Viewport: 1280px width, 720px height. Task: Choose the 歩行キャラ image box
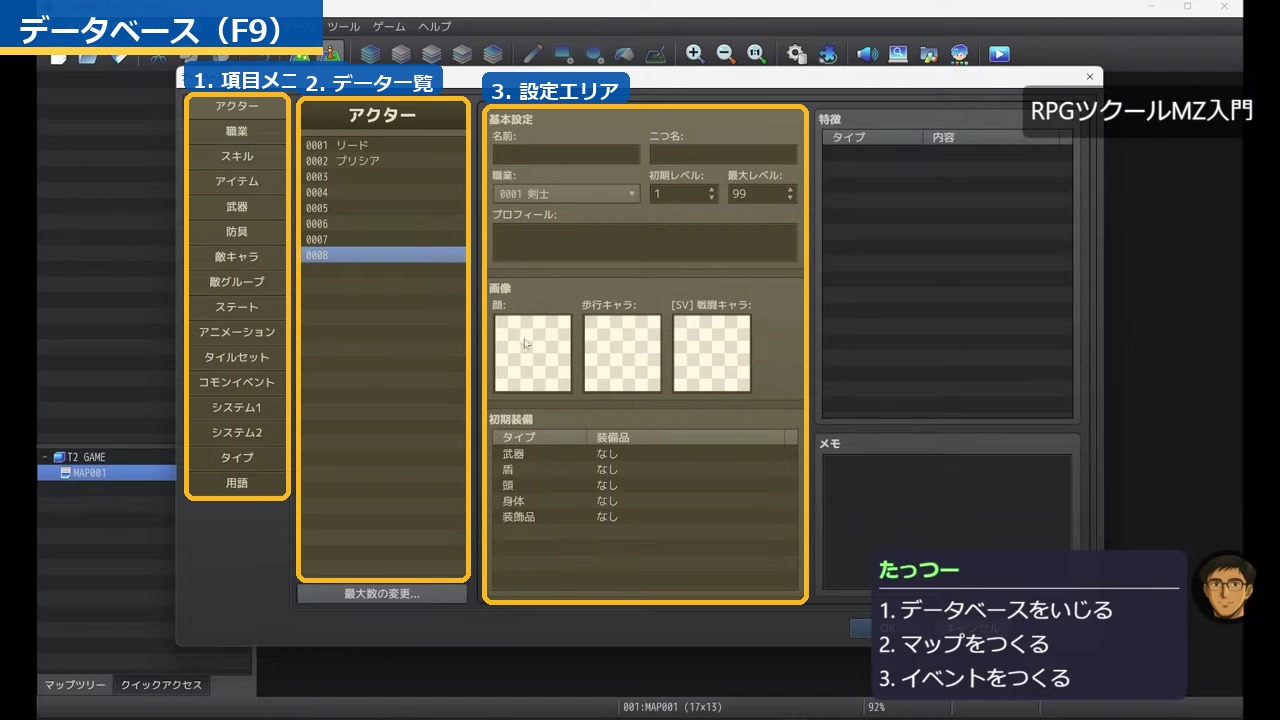point(622,353)
